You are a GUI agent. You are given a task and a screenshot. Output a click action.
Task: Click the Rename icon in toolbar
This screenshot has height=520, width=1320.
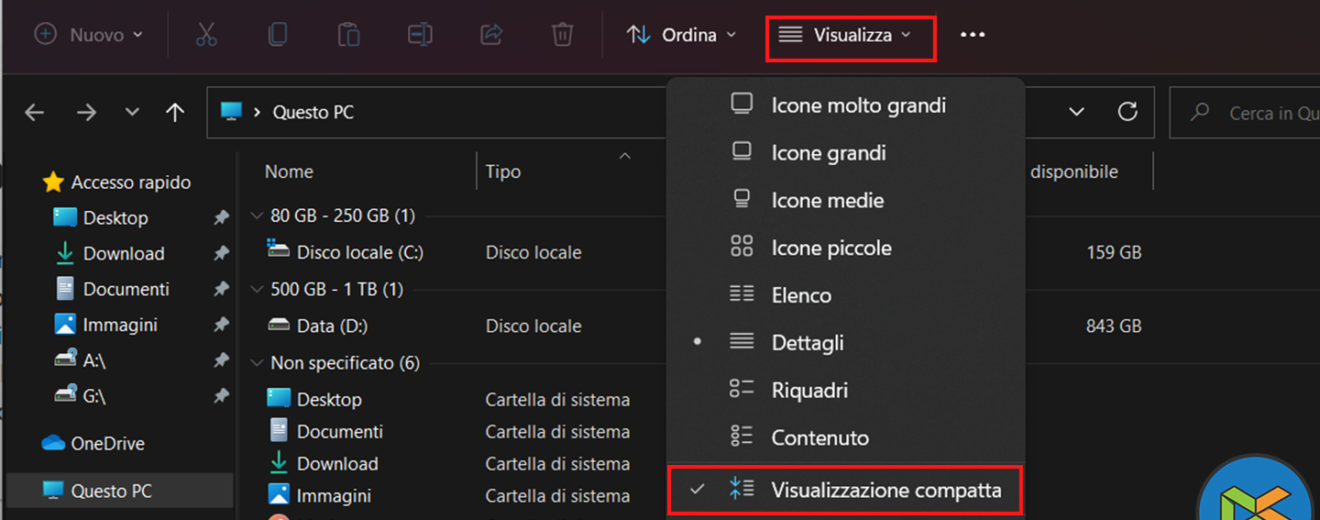(x=420, y=35)
